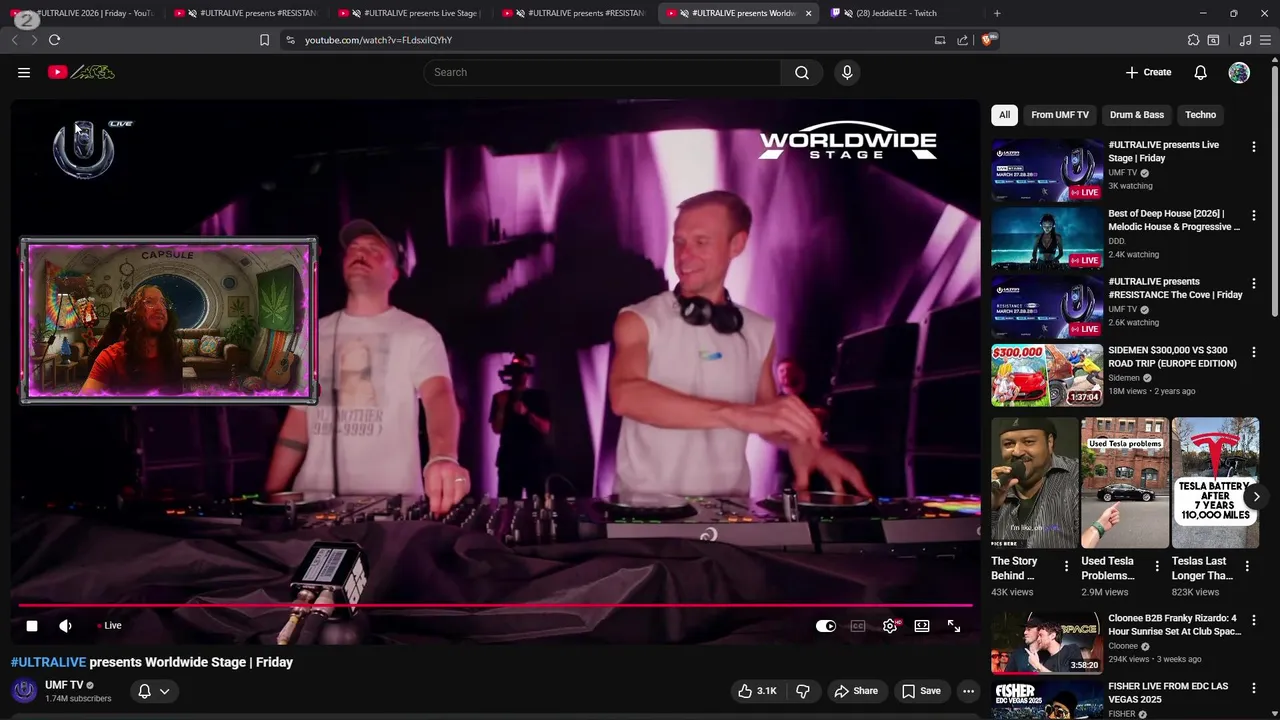The height and width of the screenshot is (720, 1280).
Task: Click the Share button under the video
Action: [x=856, y=691]
